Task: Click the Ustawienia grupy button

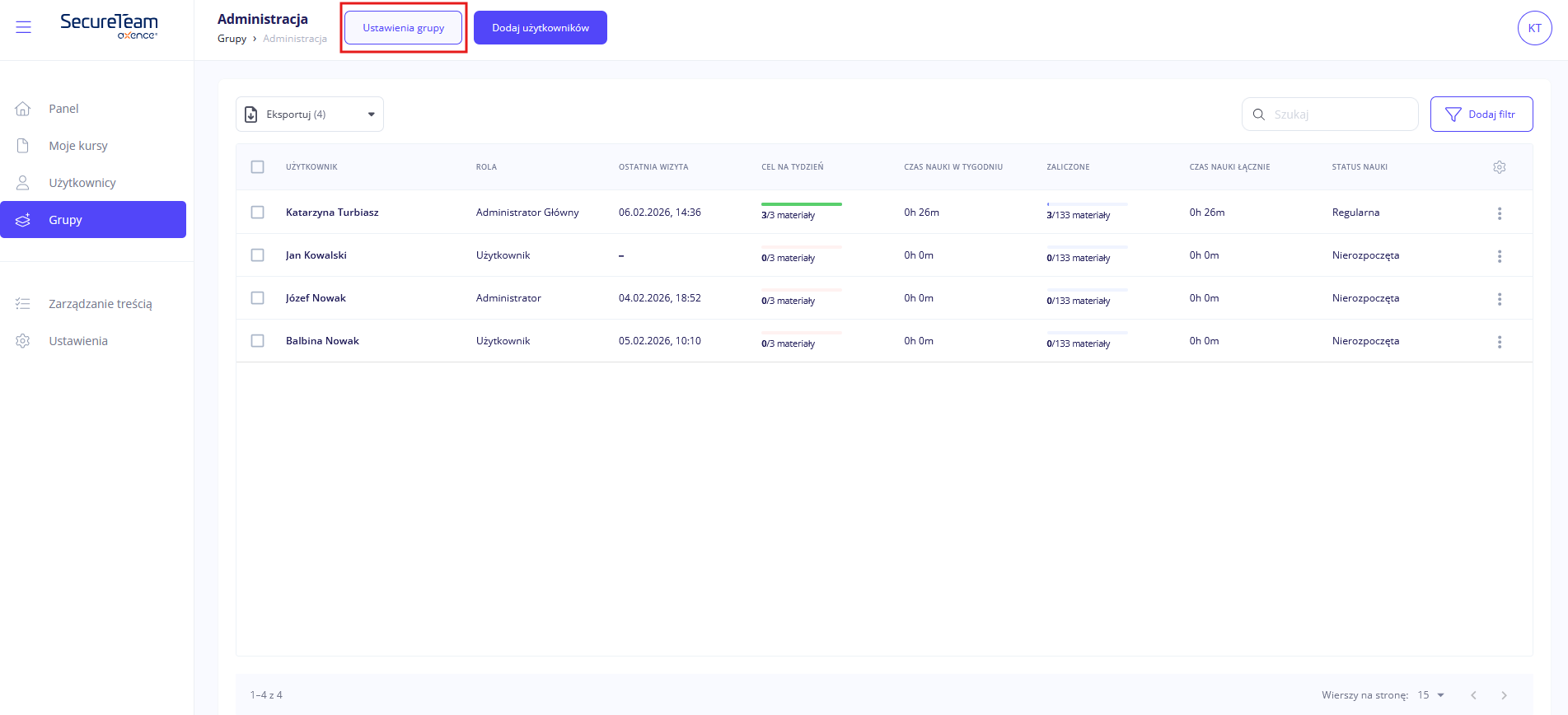Action: (403, 28)
